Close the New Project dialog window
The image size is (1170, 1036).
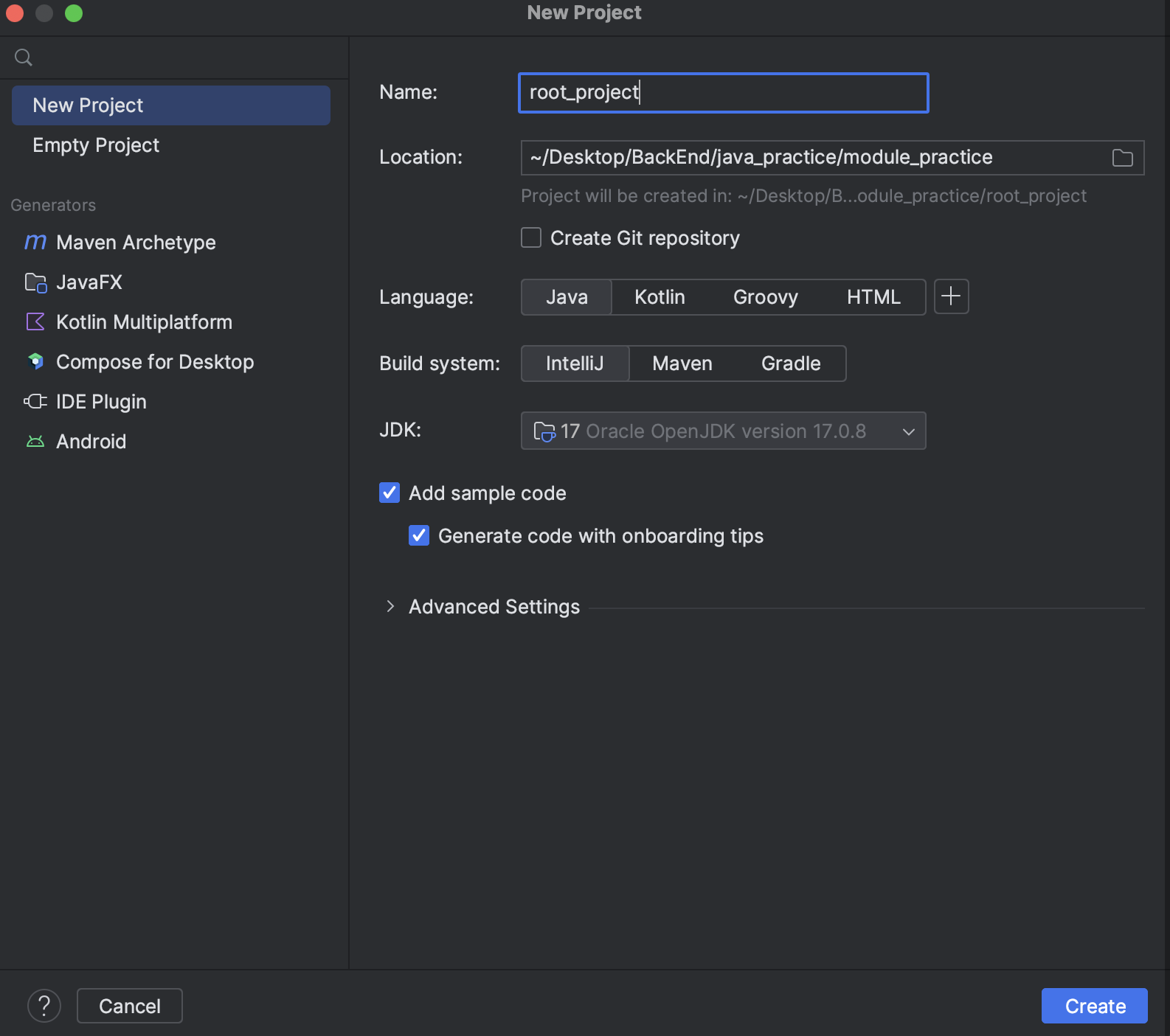pos(15,13)
